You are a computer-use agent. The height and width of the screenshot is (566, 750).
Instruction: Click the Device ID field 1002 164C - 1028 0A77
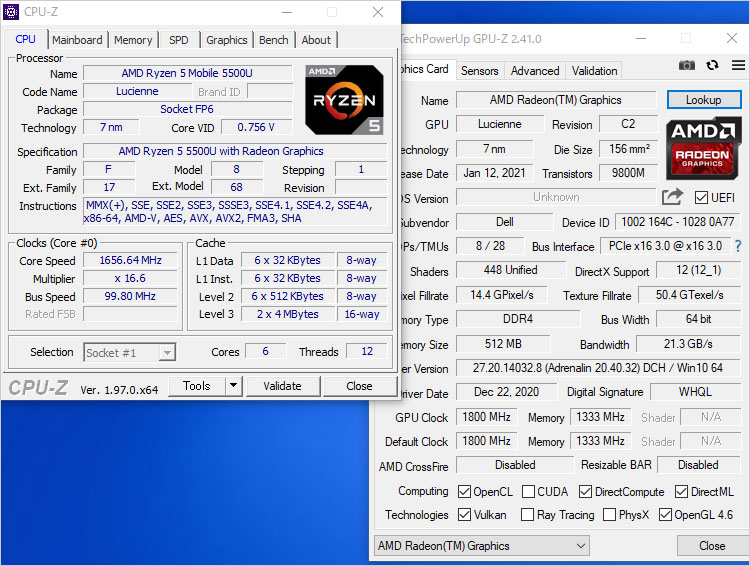(677, 222)
